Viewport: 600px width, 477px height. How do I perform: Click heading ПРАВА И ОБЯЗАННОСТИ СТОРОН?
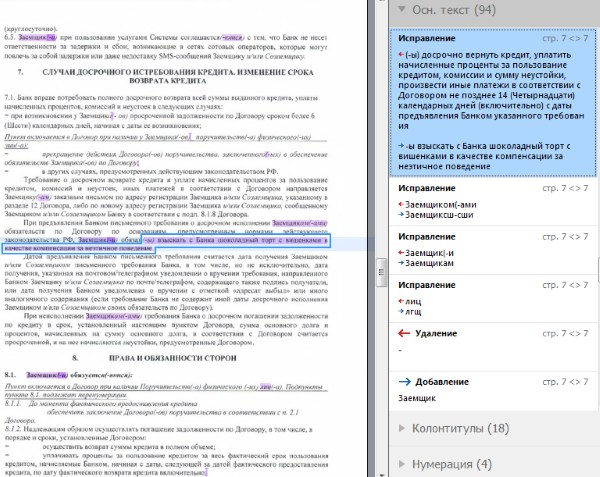(173, 358)
